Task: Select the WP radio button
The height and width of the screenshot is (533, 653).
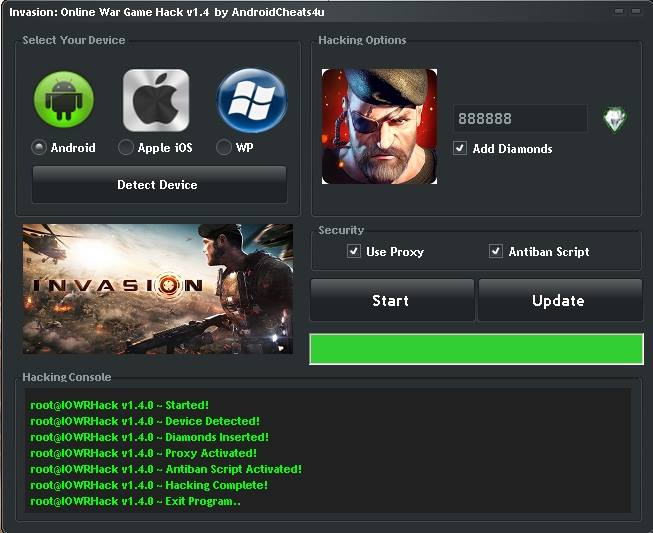Action: click(x=224, y=147)
